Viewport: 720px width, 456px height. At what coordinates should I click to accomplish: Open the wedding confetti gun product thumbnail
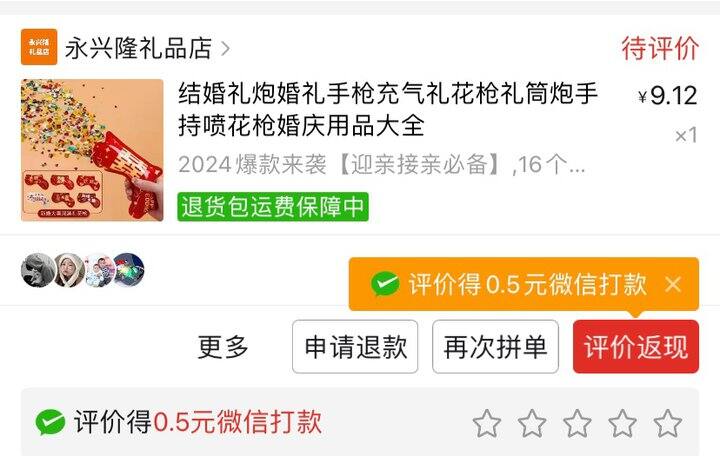coord(92,150)
